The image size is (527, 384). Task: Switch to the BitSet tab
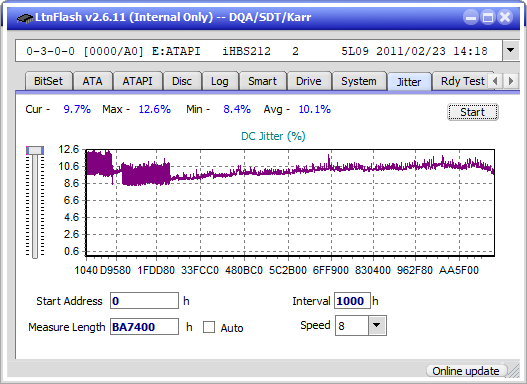pyautogui.click(x=48, y=81)
